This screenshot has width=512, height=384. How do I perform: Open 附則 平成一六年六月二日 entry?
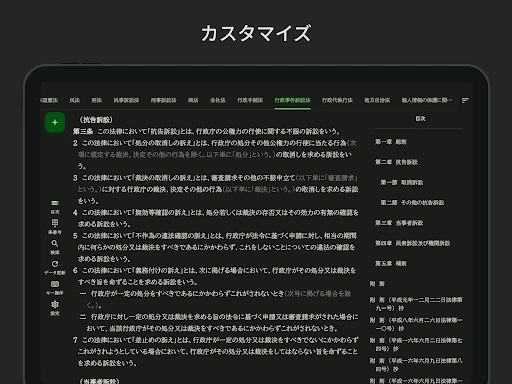pyautogui.click(x=416, y=345)
